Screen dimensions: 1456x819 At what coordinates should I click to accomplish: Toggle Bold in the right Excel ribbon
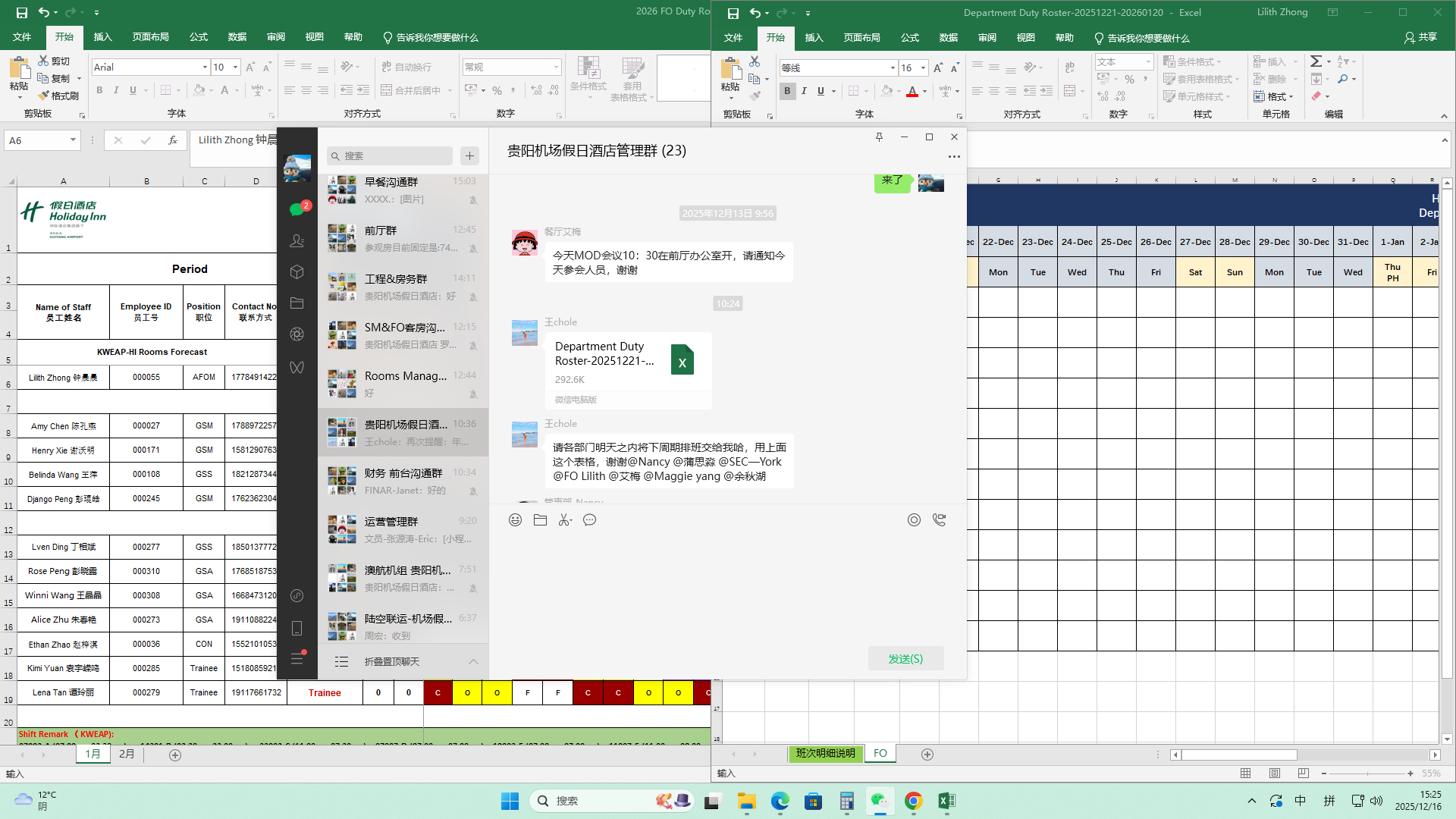tap(787, 91)
